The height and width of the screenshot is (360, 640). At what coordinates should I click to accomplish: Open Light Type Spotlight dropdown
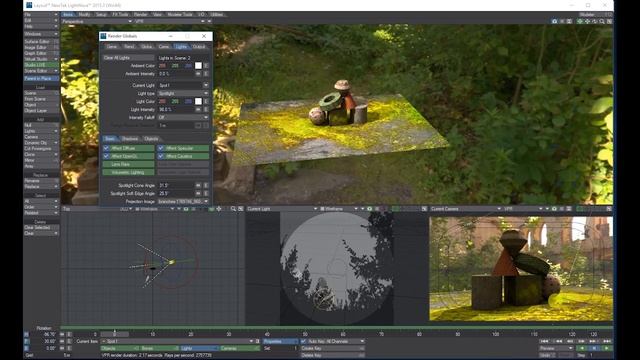click(183, 93)
